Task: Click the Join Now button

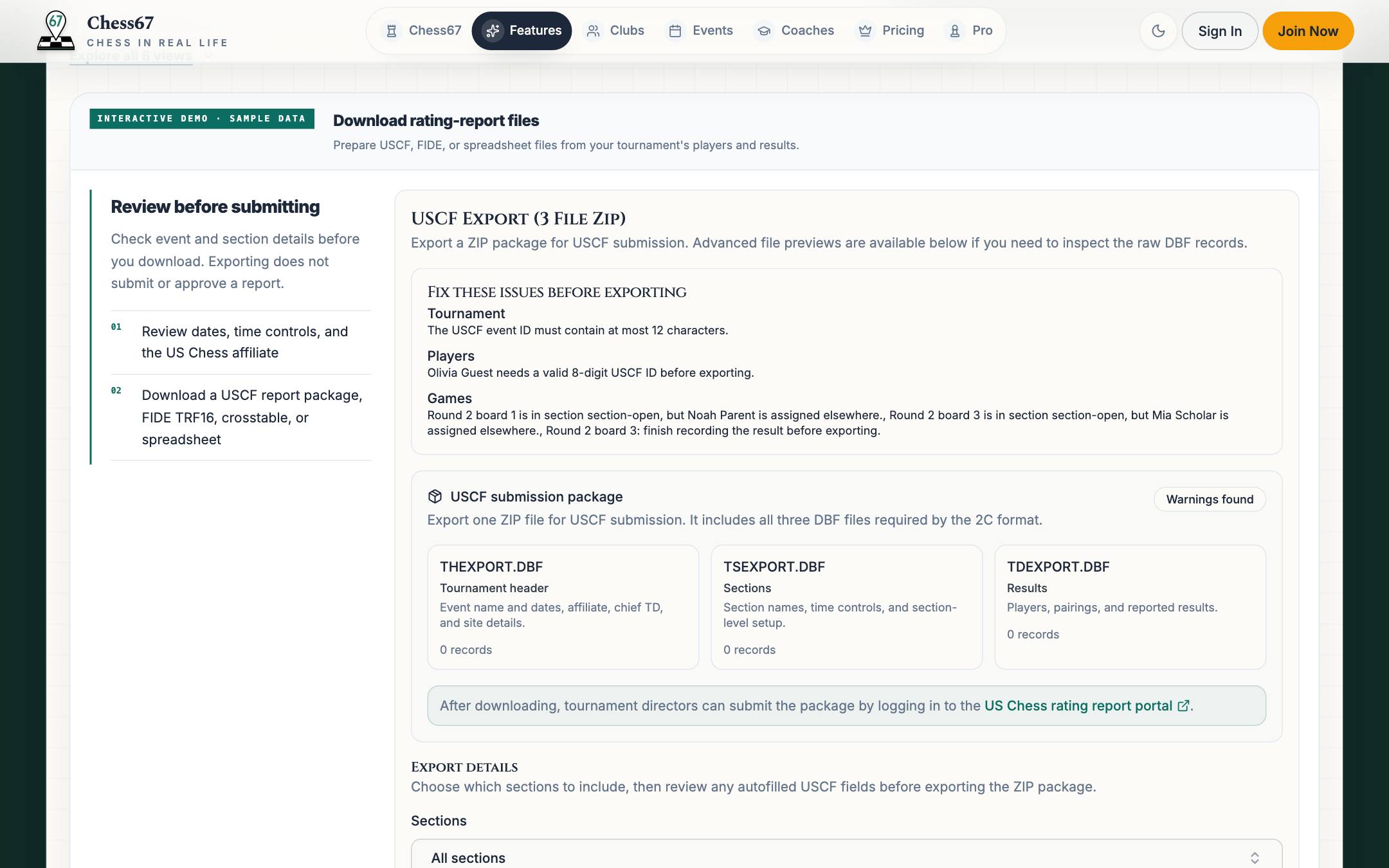Action: [1308, 31]
